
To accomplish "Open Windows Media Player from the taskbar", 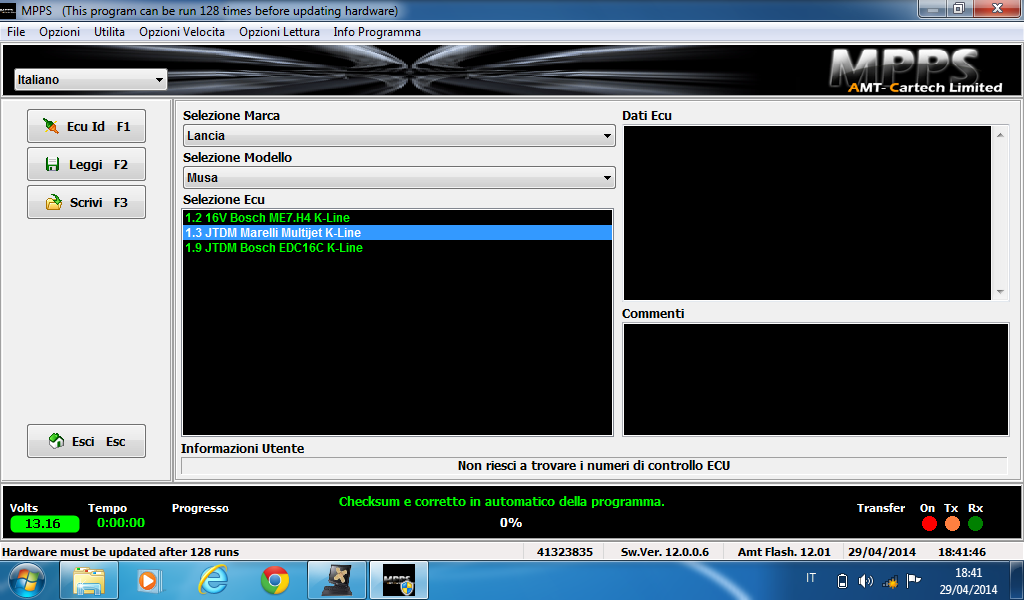I will pos(151,580).
